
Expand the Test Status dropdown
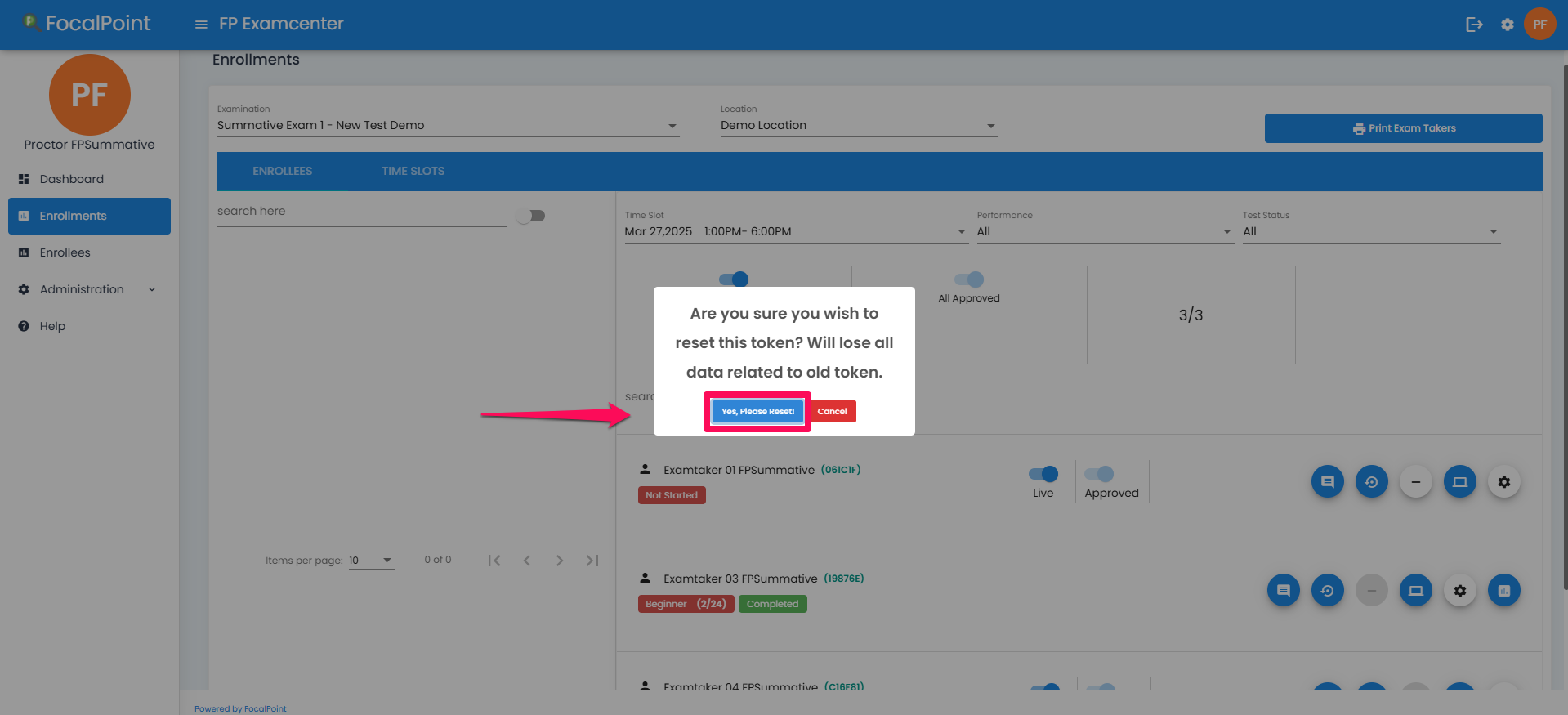(1370, 232)
